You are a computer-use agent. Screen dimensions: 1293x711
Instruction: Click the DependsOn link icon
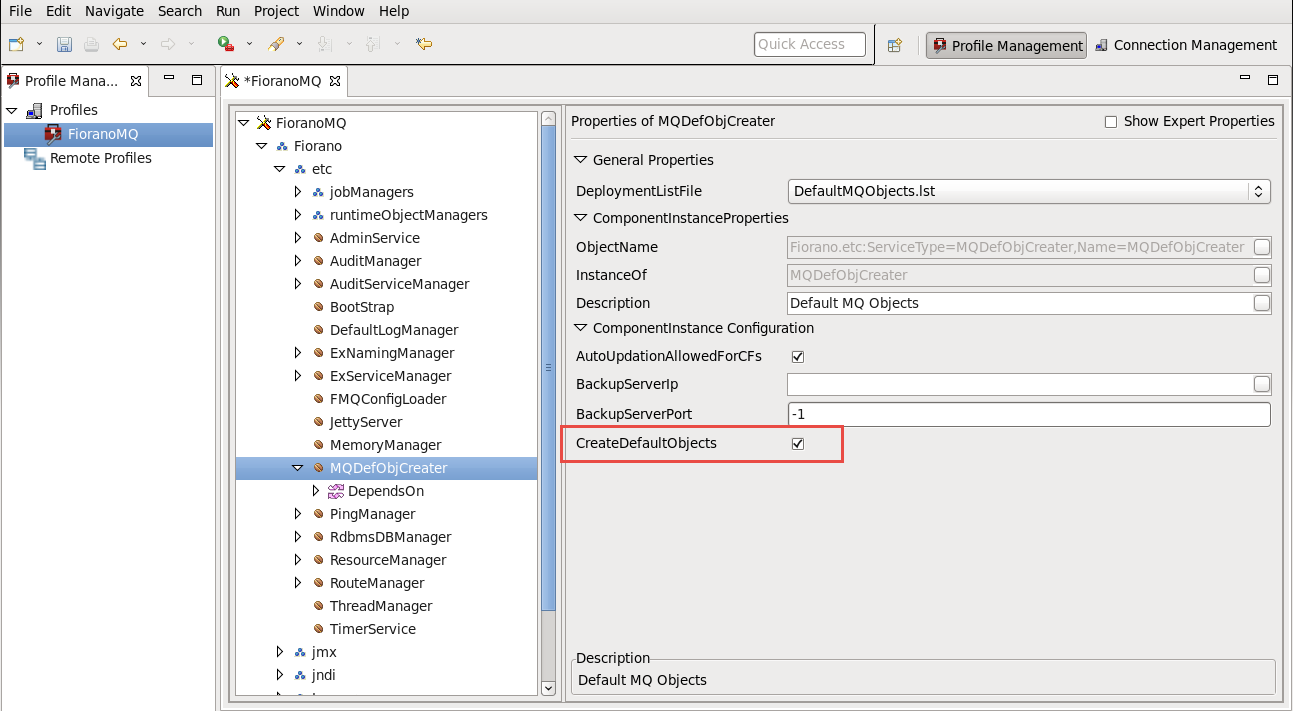pyautogui.click(x=336, y=491)
